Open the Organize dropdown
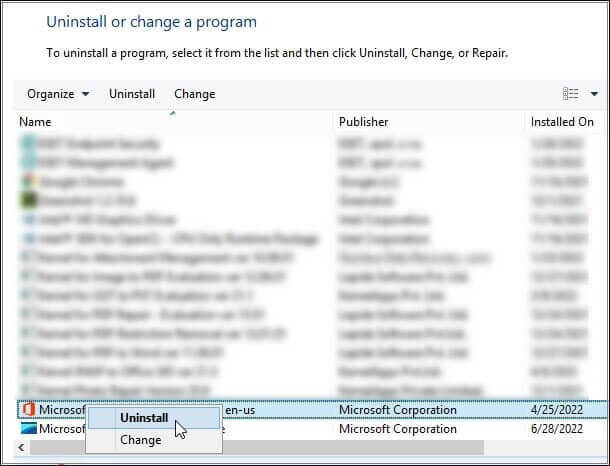The image size is (610, 466). point(58,94)
